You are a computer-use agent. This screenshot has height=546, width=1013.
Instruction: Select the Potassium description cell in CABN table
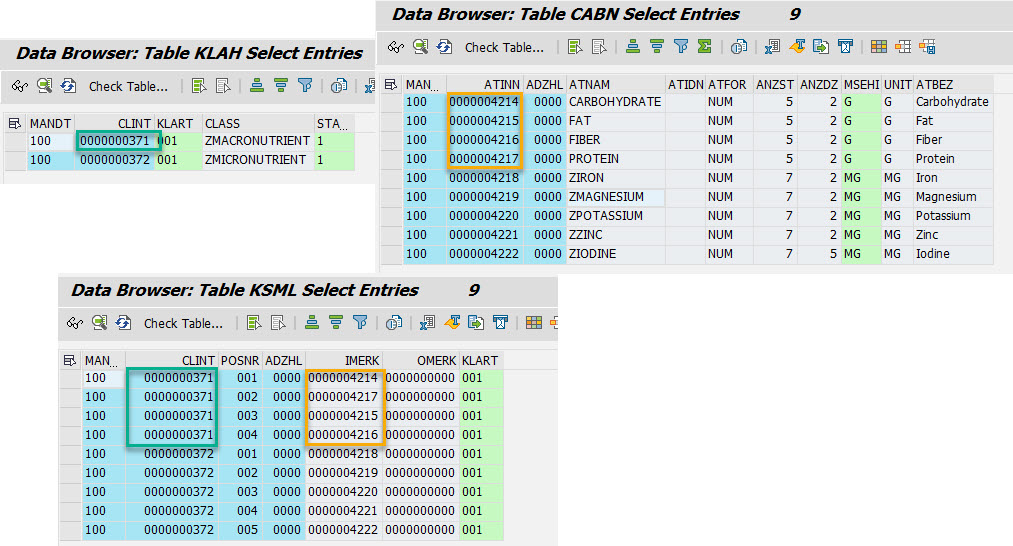pos(954,216)
